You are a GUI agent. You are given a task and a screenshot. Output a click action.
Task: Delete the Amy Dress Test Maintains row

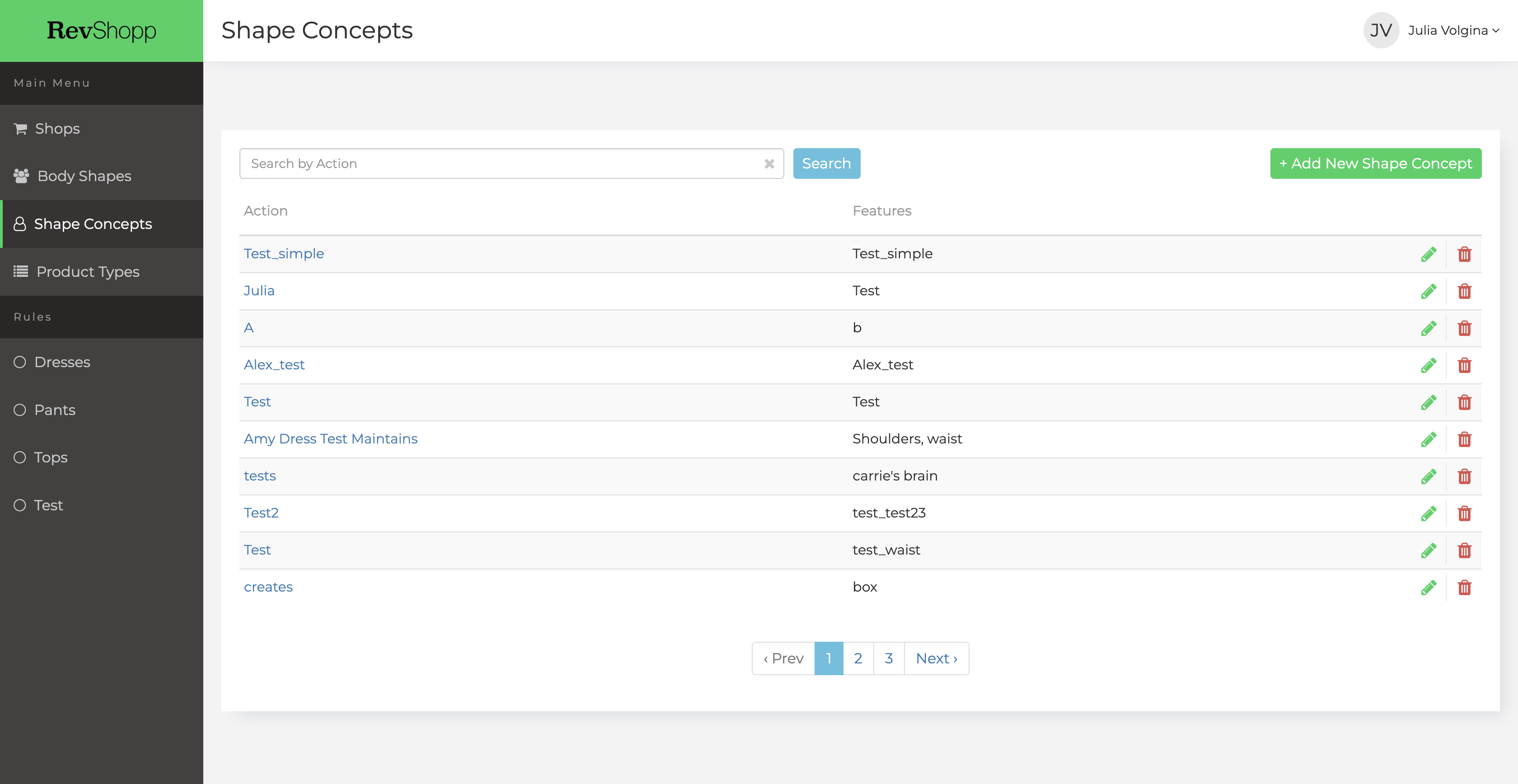point(1464,439)
